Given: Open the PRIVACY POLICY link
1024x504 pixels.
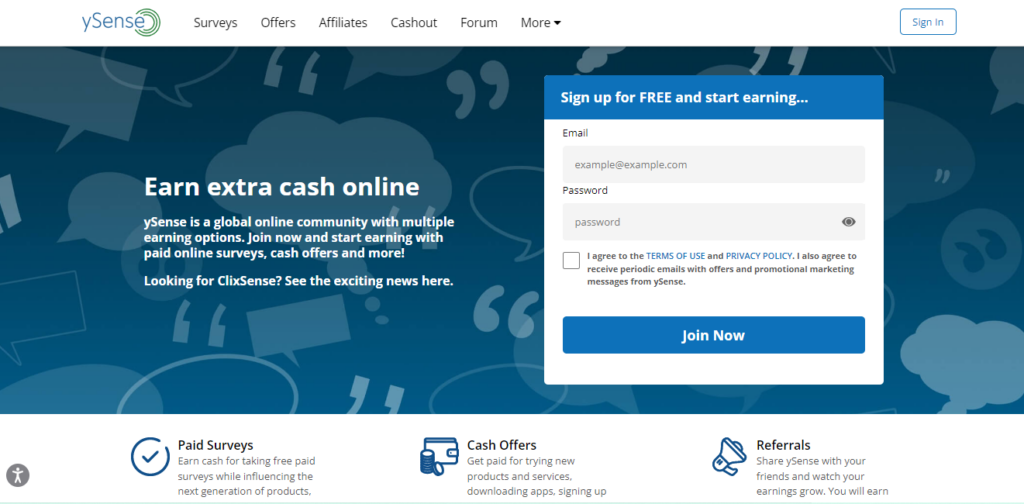Looking at the screenshot, I should pos(759,256).
